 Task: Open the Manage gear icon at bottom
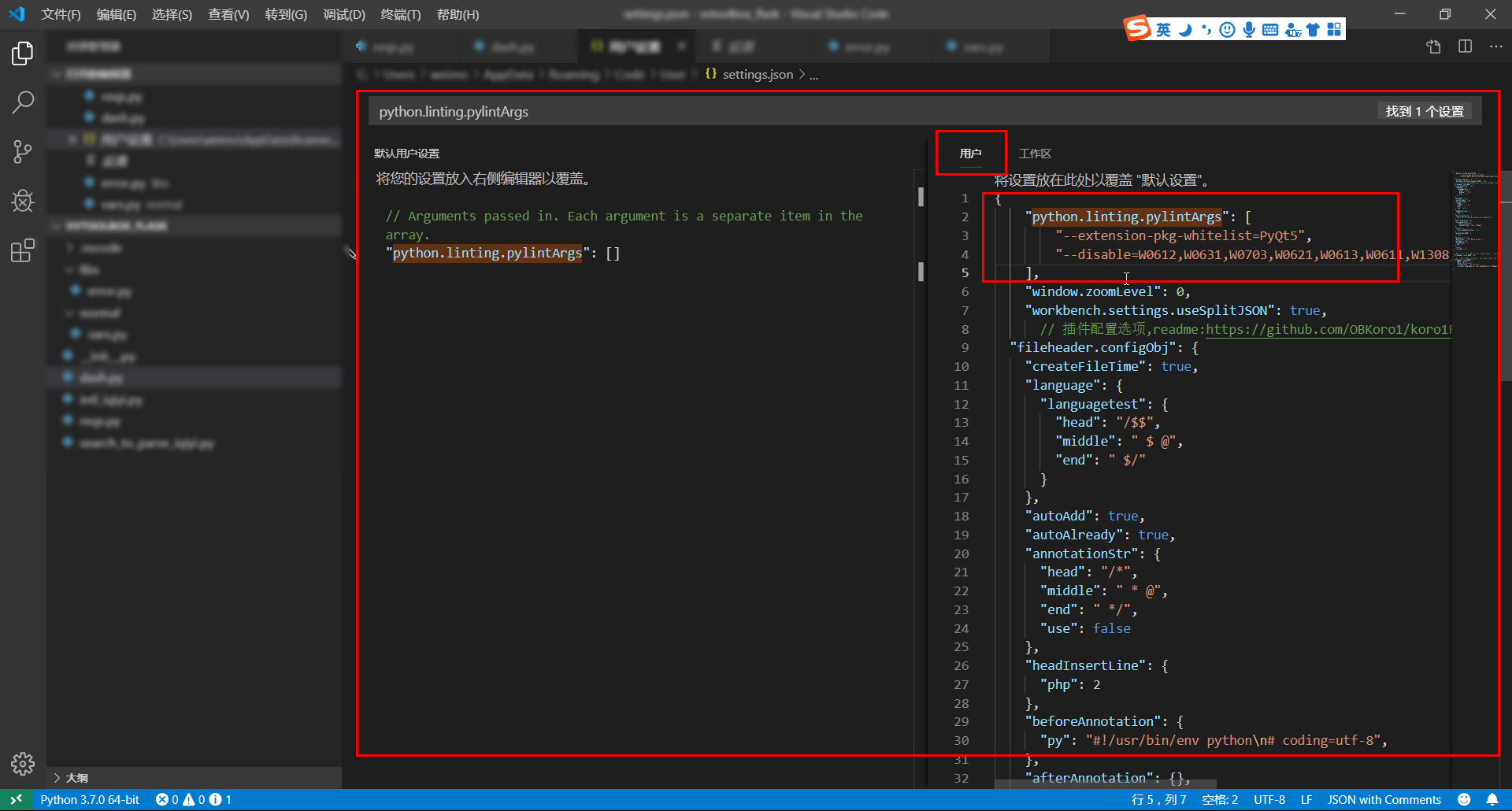pos(22,763)
